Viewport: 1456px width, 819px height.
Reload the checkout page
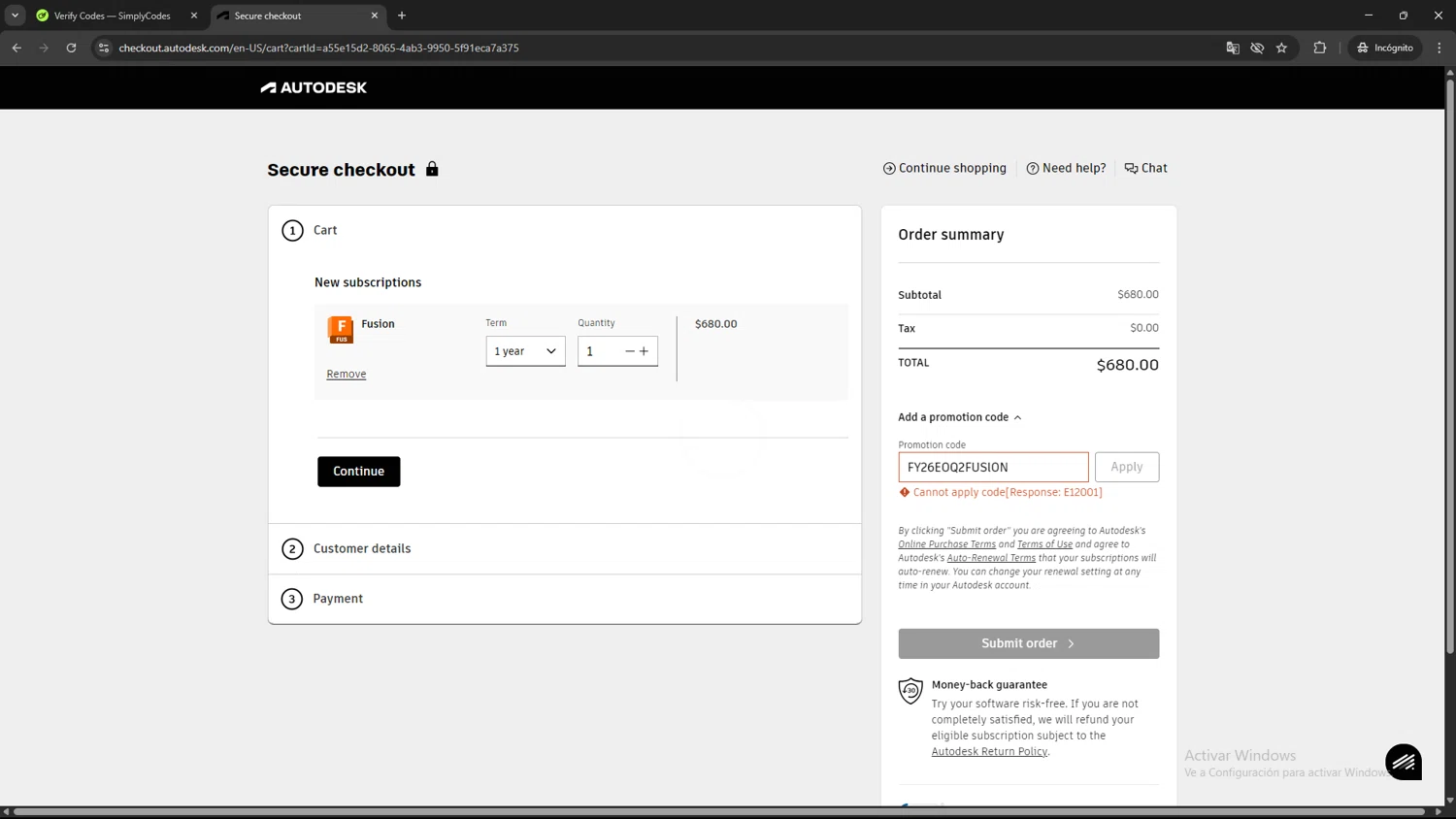[x=71, y=48]
